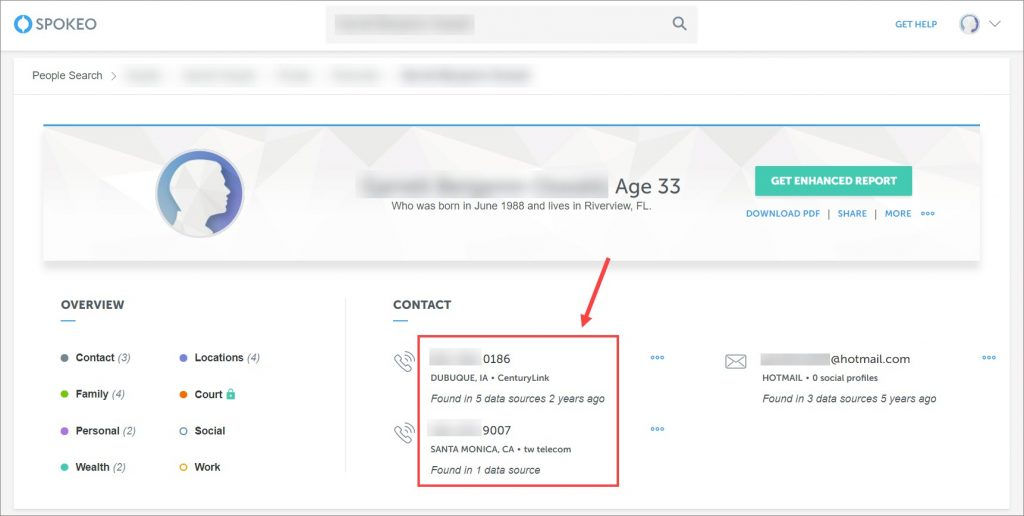
Task: Click the green lock icon beside Court
Action: point(231,394)
